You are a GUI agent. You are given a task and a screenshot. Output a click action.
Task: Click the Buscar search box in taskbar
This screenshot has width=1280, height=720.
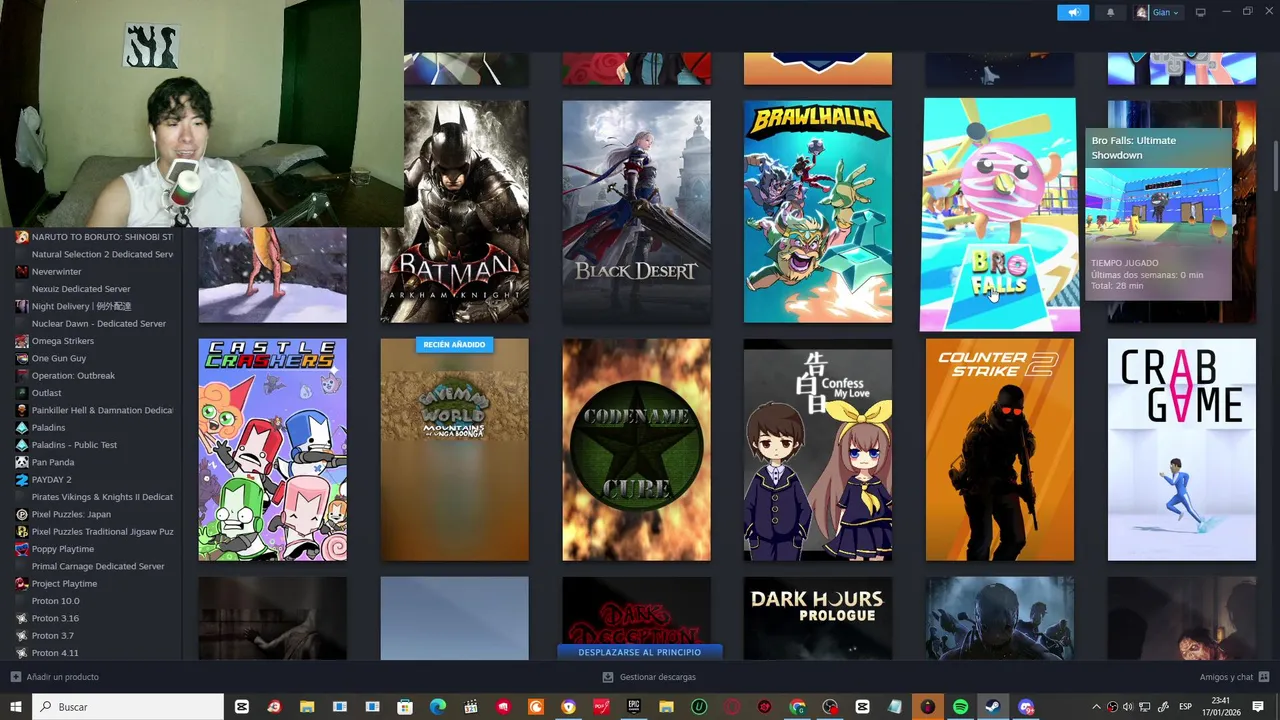pos(130,707)
